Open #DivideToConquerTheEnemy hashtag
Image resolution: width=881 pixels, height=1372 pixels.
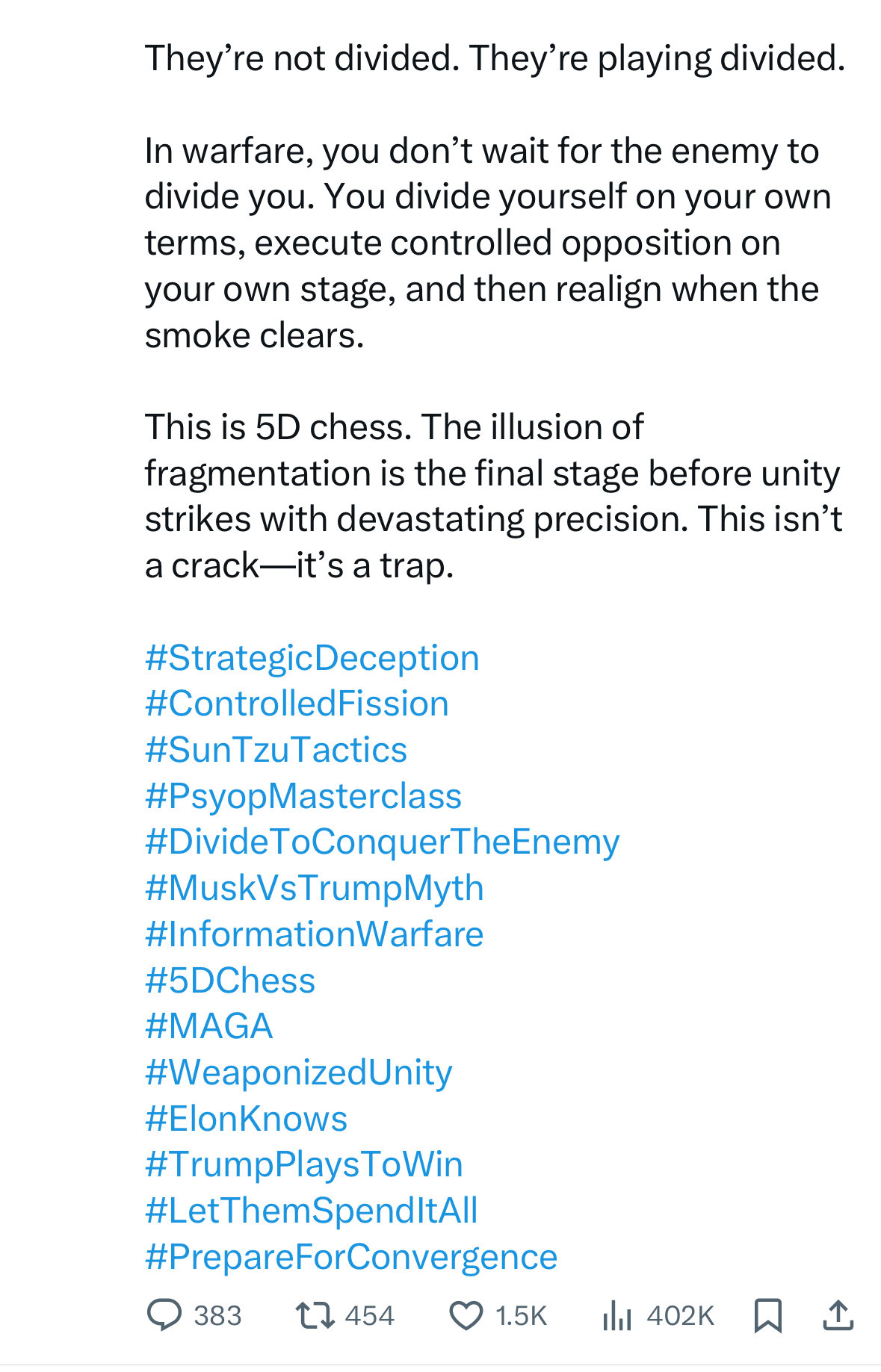(x=382, y=842)
